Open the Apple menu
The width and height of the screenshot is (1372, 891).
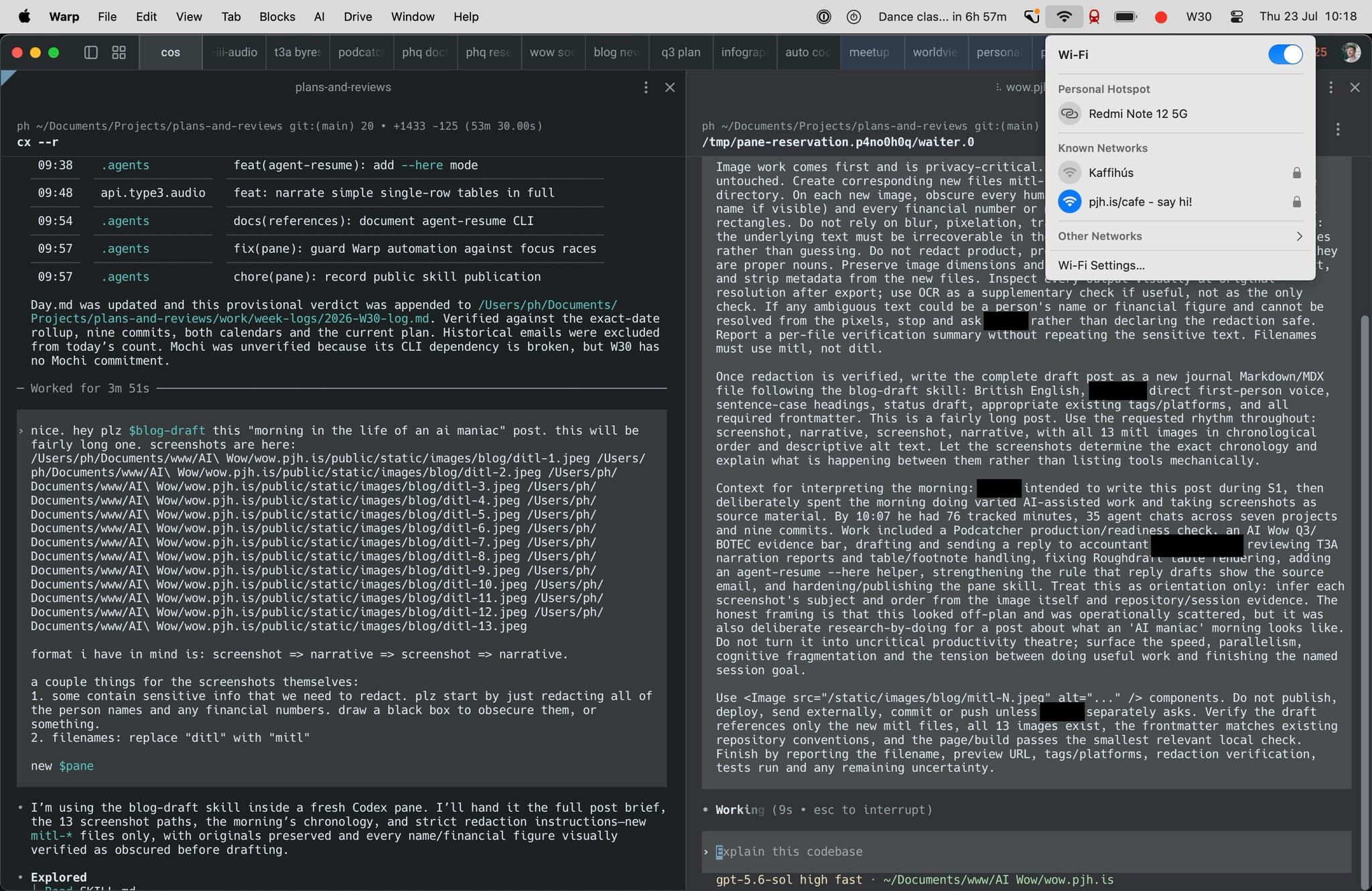[24, 17]
